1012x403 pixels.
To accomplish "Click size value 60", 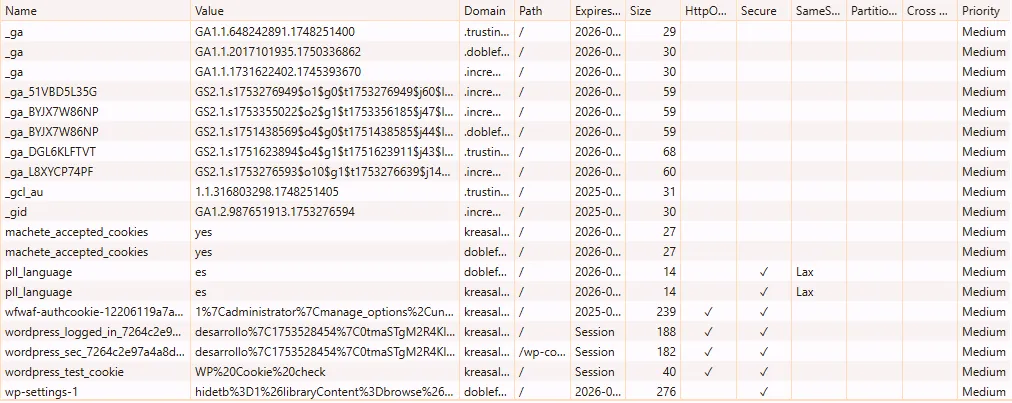I will (669, 172).
